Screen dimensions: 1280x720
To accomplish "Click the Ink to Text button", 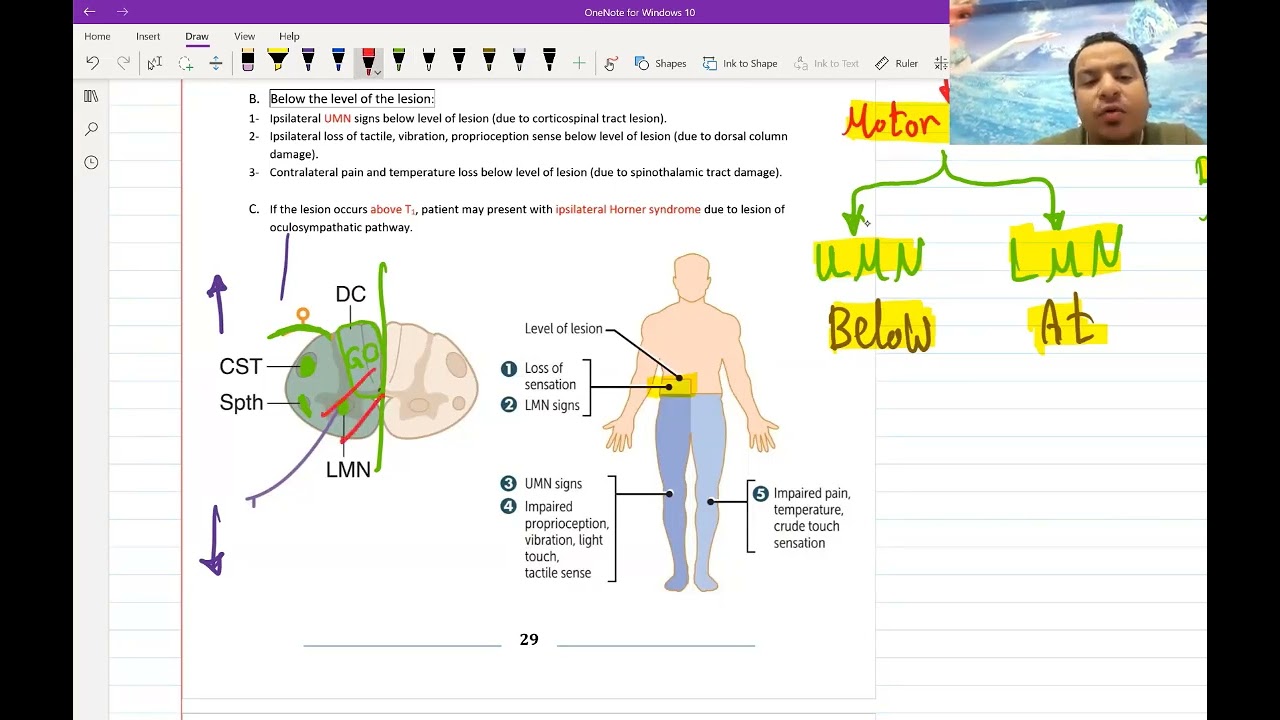I will point(826,63).
